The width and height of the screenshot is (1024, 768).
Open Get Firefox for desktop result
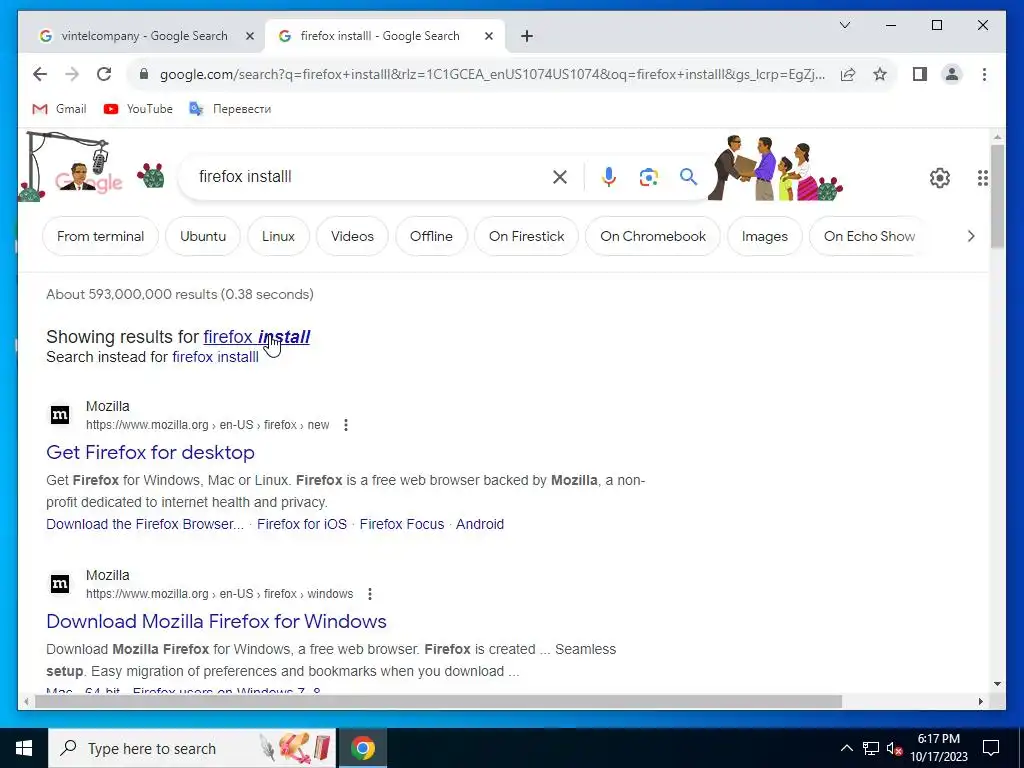pos(150,453)
